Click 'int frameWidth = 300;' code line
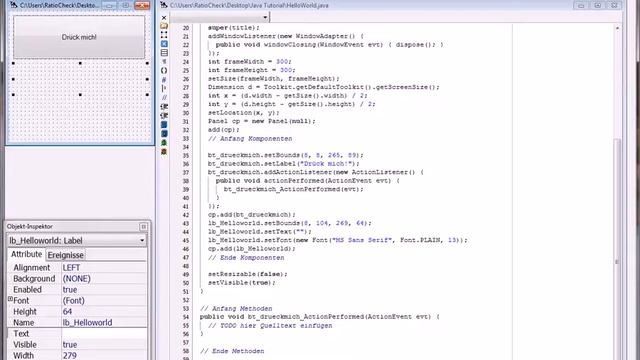The width and height of the screenshot is (640, 360). coord(250,62)
